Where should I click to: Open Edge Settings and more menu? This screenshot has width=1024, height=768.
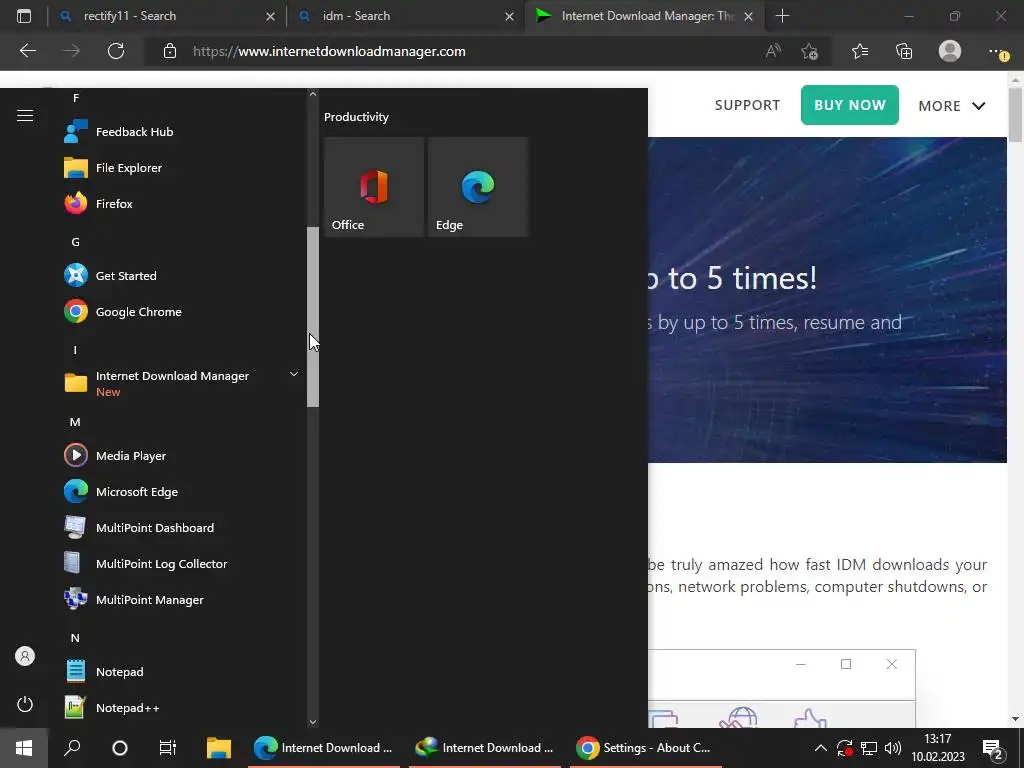pyautogui.click(x=997, y=51)
